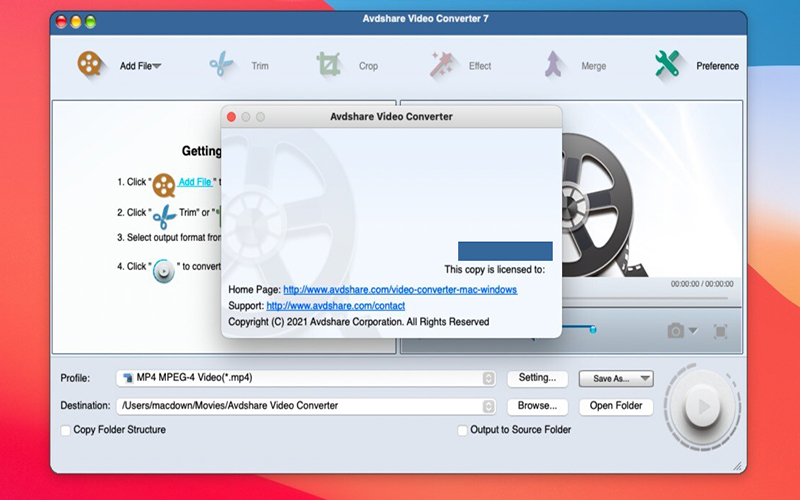The height and width of the screenshot is (500, 800).
Task: Open the avdshare.com video-converter home page link
Action: [x=400, y=289]
